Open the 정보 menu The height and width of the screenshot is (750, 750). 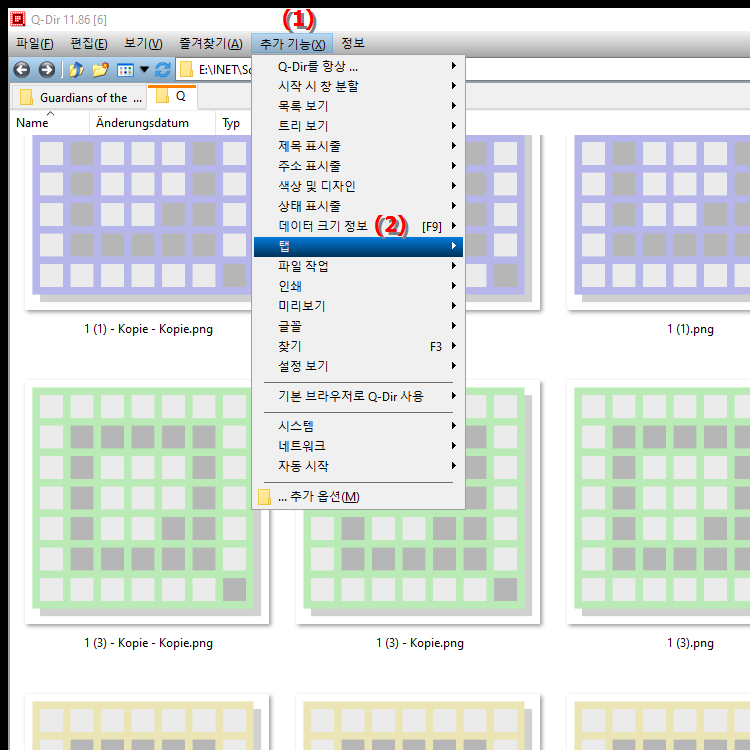[x=353, y=44]
